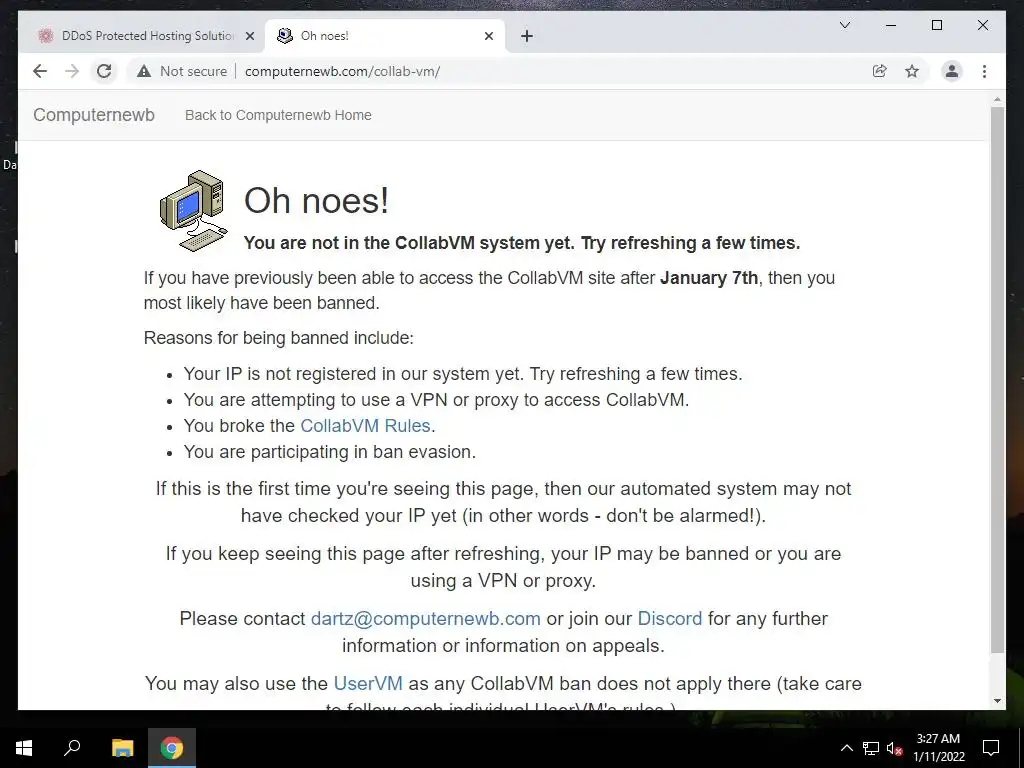View the Not secure site warning icon
This screenshot has height=768, width=1024.
(144, 71)
